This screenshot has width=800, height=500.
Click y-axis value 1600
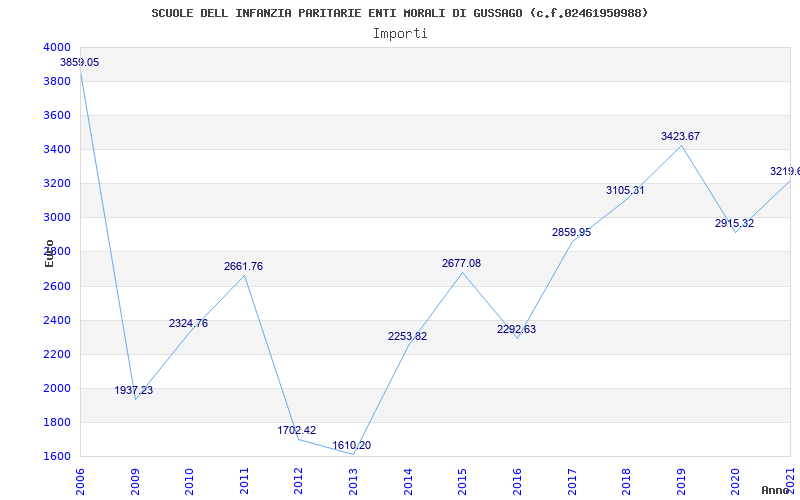point(59,456)
